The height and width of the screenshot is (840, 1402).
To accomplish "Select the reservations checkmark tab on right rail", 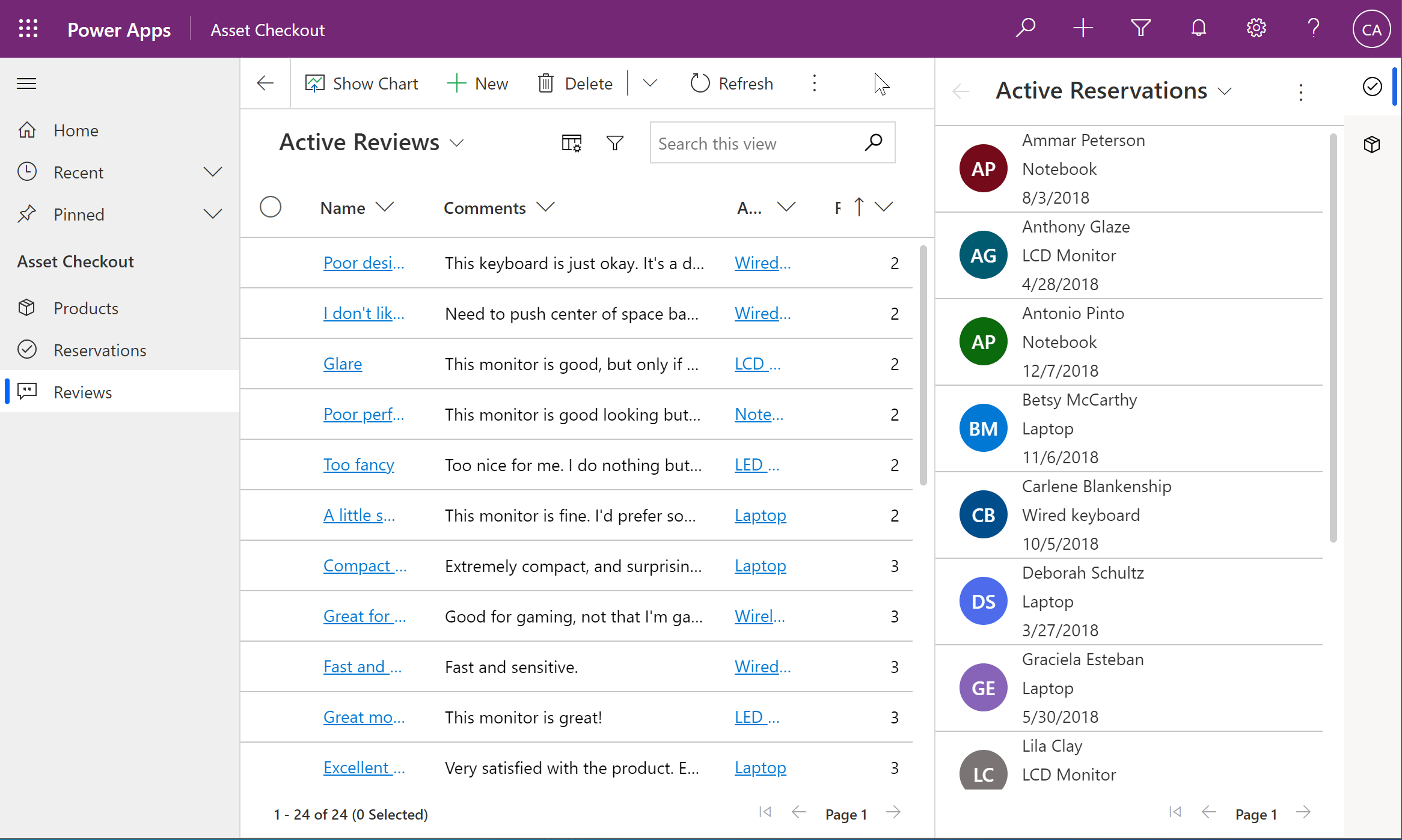I will [1372, 87].
